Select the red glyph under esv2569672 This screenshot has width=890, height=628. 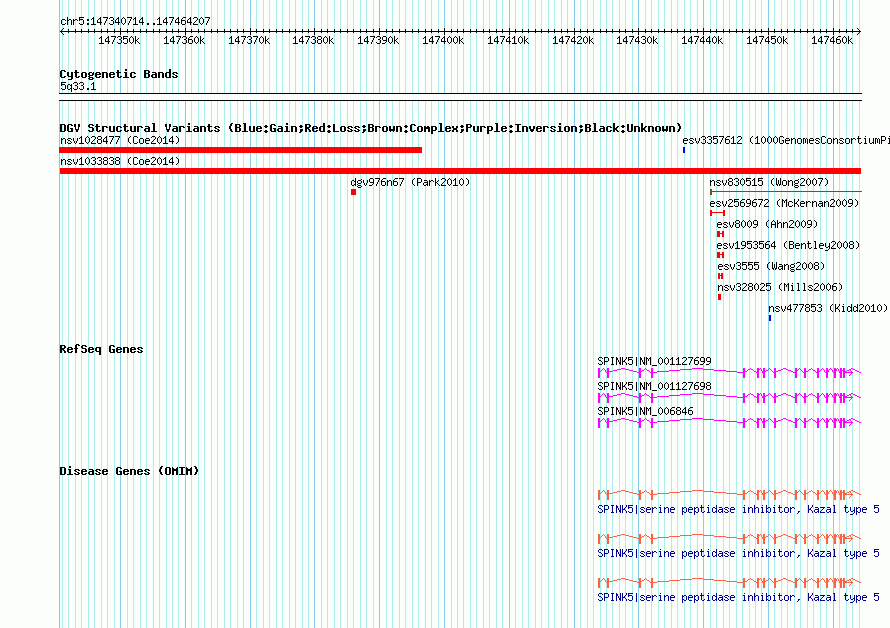point(717,213)
